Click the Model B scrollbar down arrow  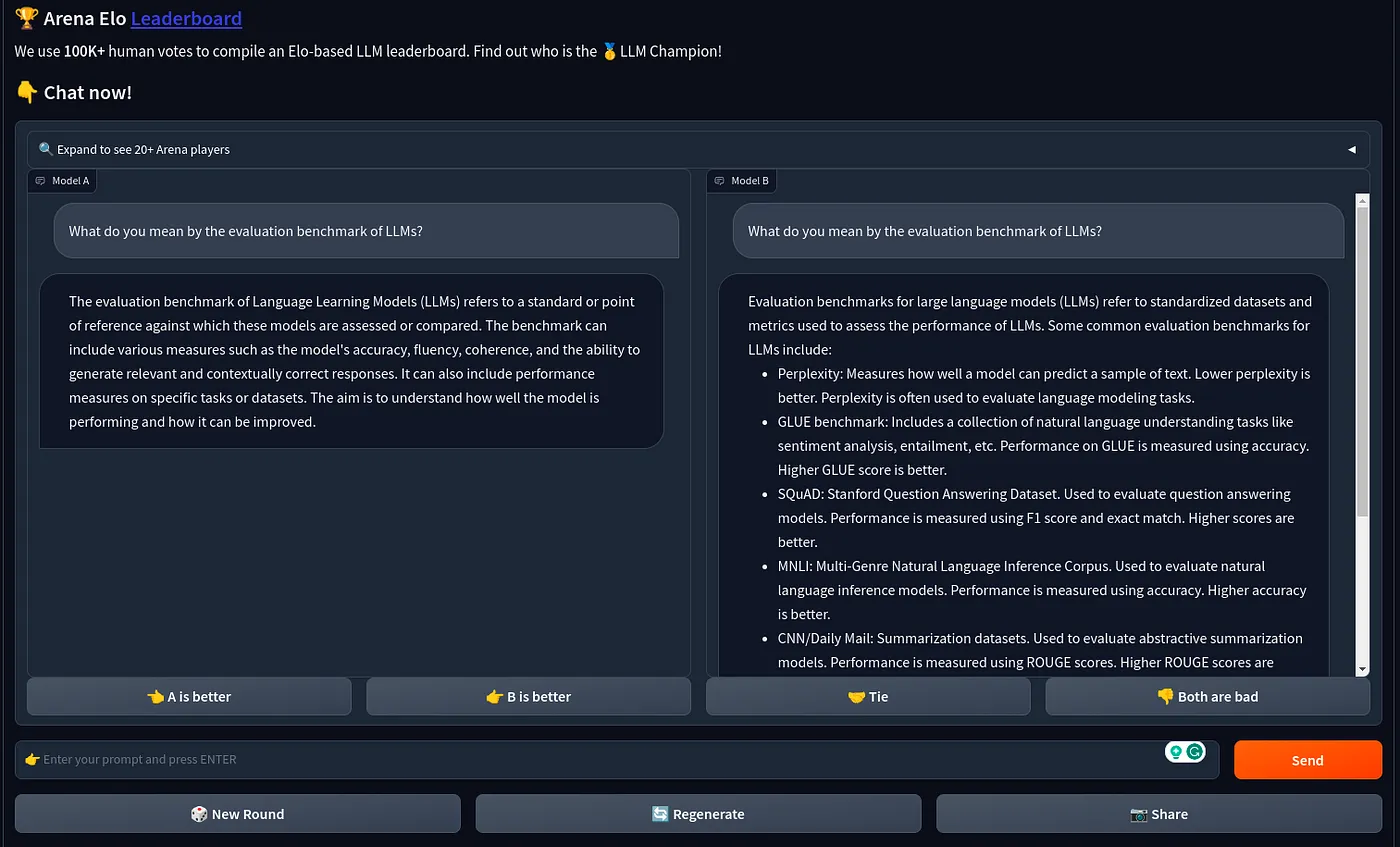click(1362, 669)
